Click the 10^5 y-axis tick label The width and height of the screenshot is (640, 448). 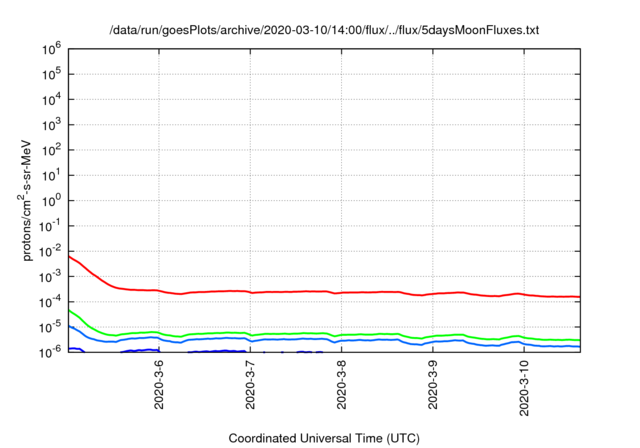51,74
